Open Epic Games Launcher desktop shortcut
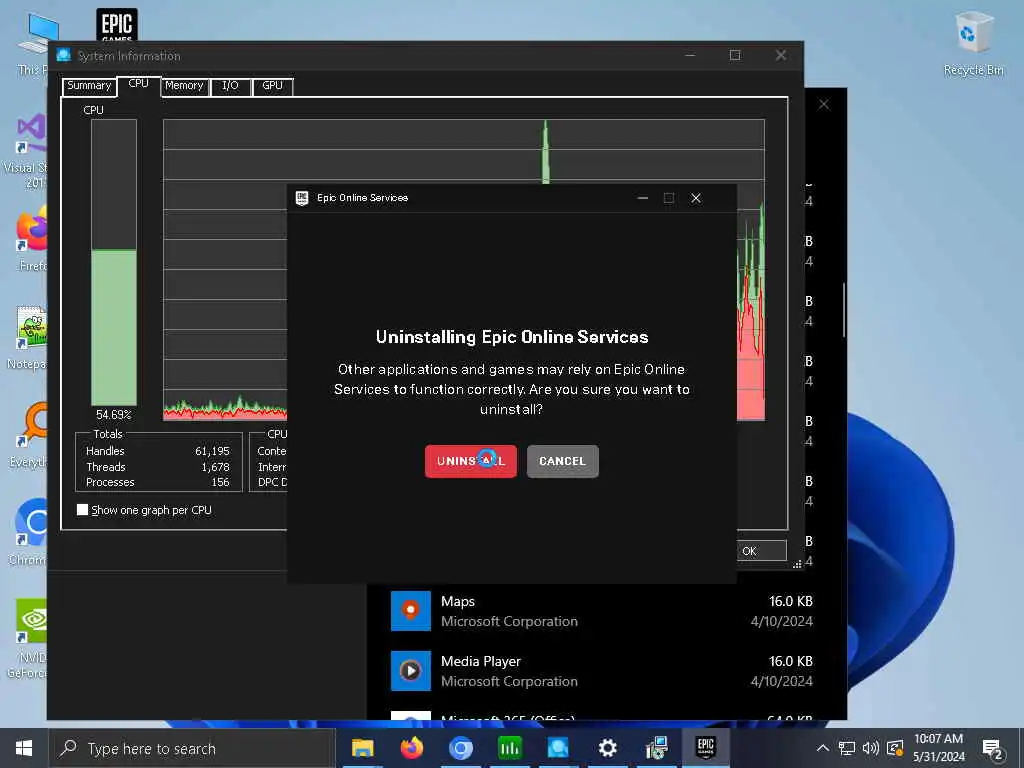This screenshot has height=768, width=1024. coord(117,25)
